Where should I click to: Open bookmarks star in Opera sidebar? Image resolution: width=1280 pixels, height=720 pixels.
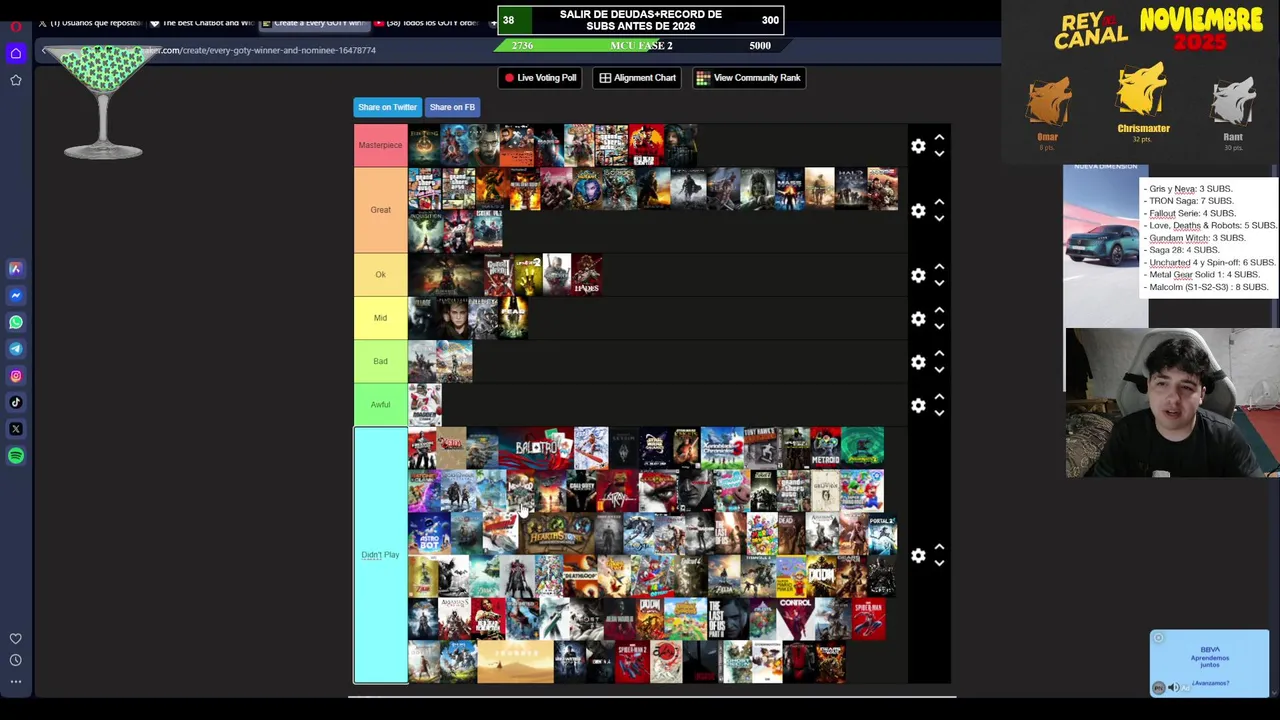click(16, 80)
